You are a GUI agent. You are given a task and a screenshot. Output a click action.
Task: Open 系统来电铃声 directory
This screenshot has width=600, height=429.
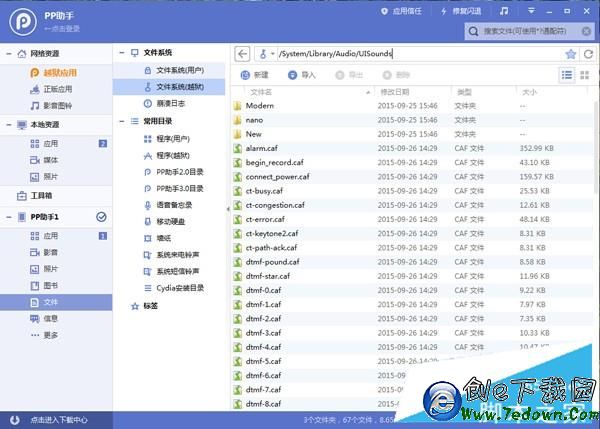point(169,255)
